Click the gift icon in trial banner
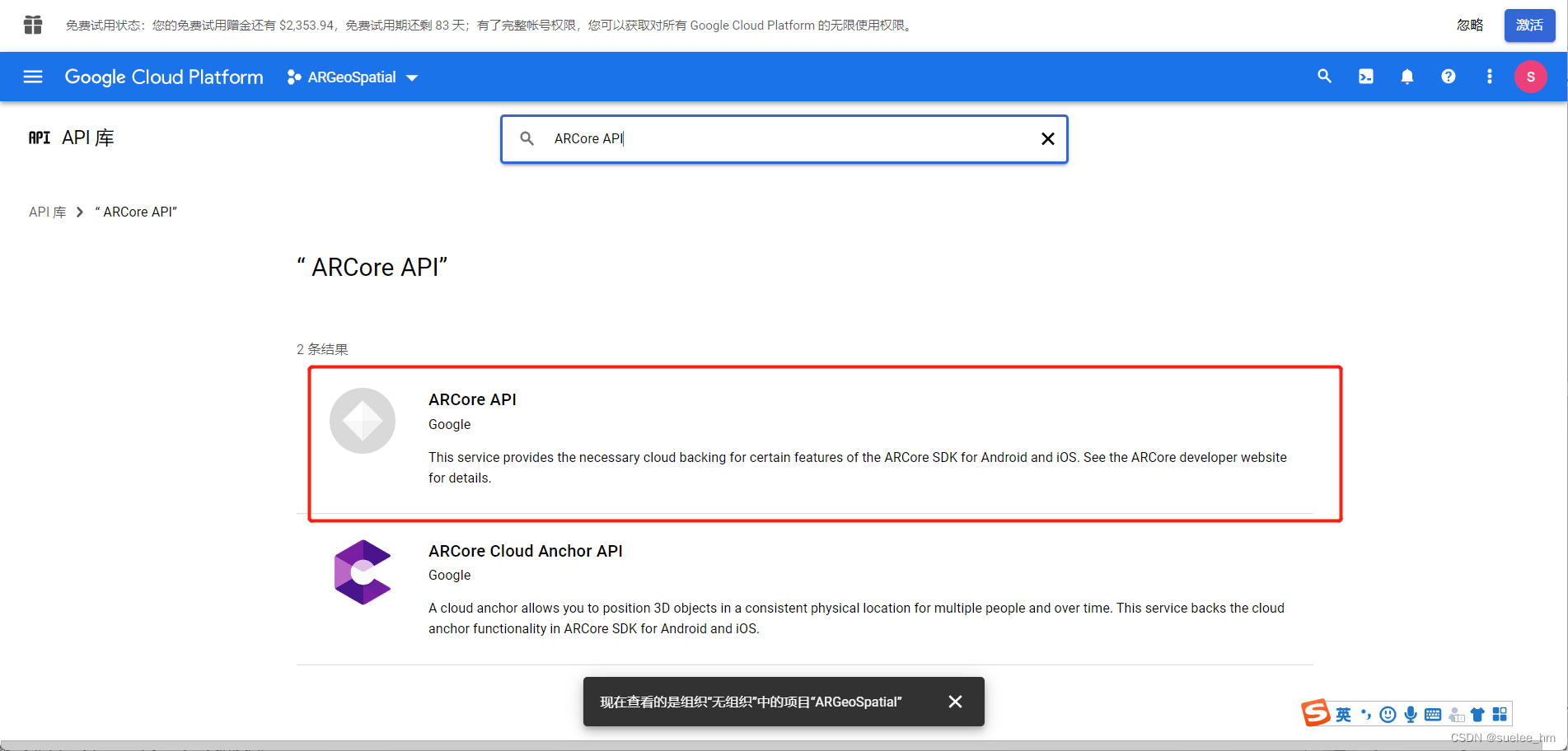Viewport: 1568px width, 751px height. [x=33, y=25]
